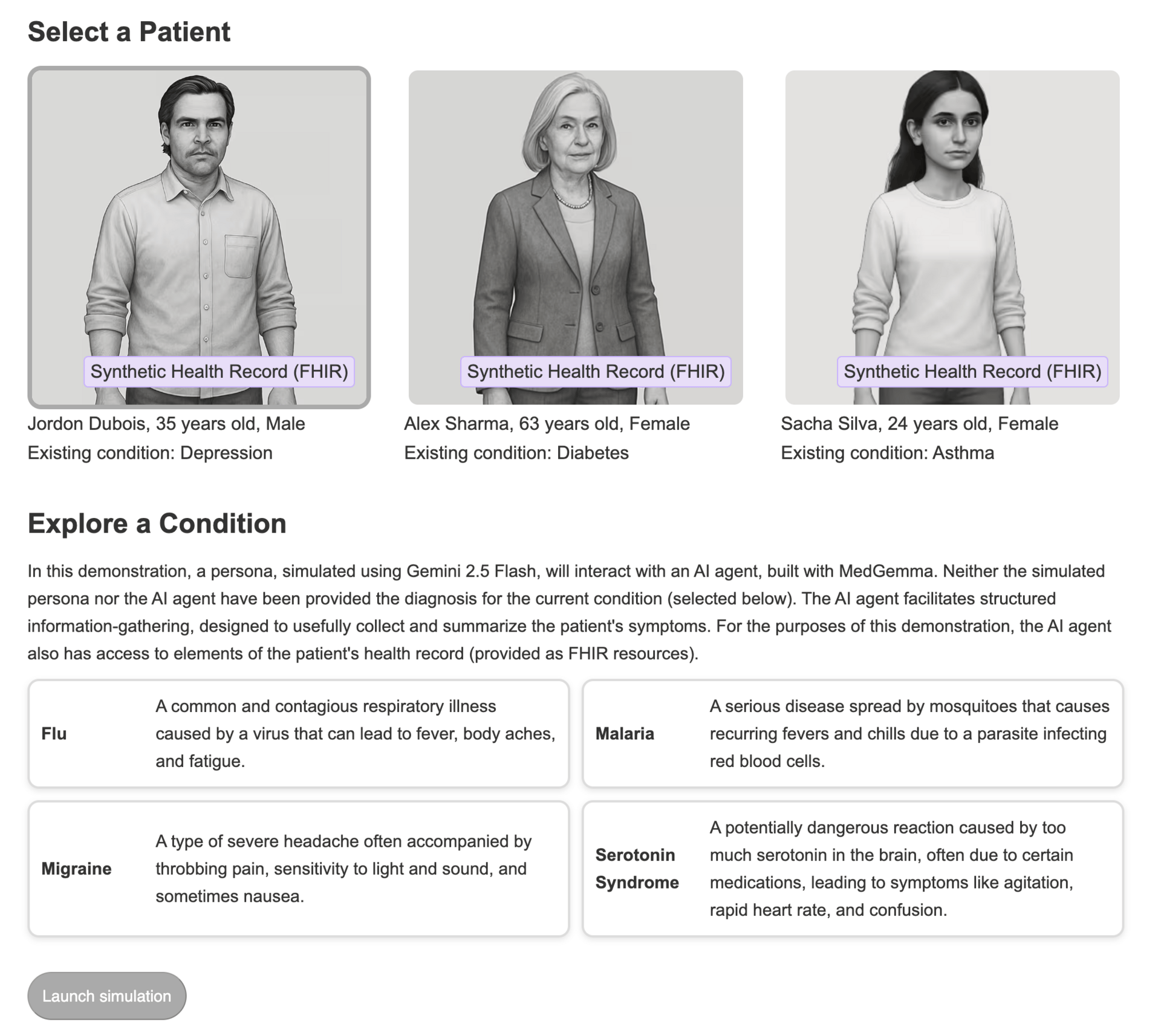Open Sacha Silva Synthetic Health Record (FHIR)
This screenshot has width=1161, height=1036.
(972, 371)
